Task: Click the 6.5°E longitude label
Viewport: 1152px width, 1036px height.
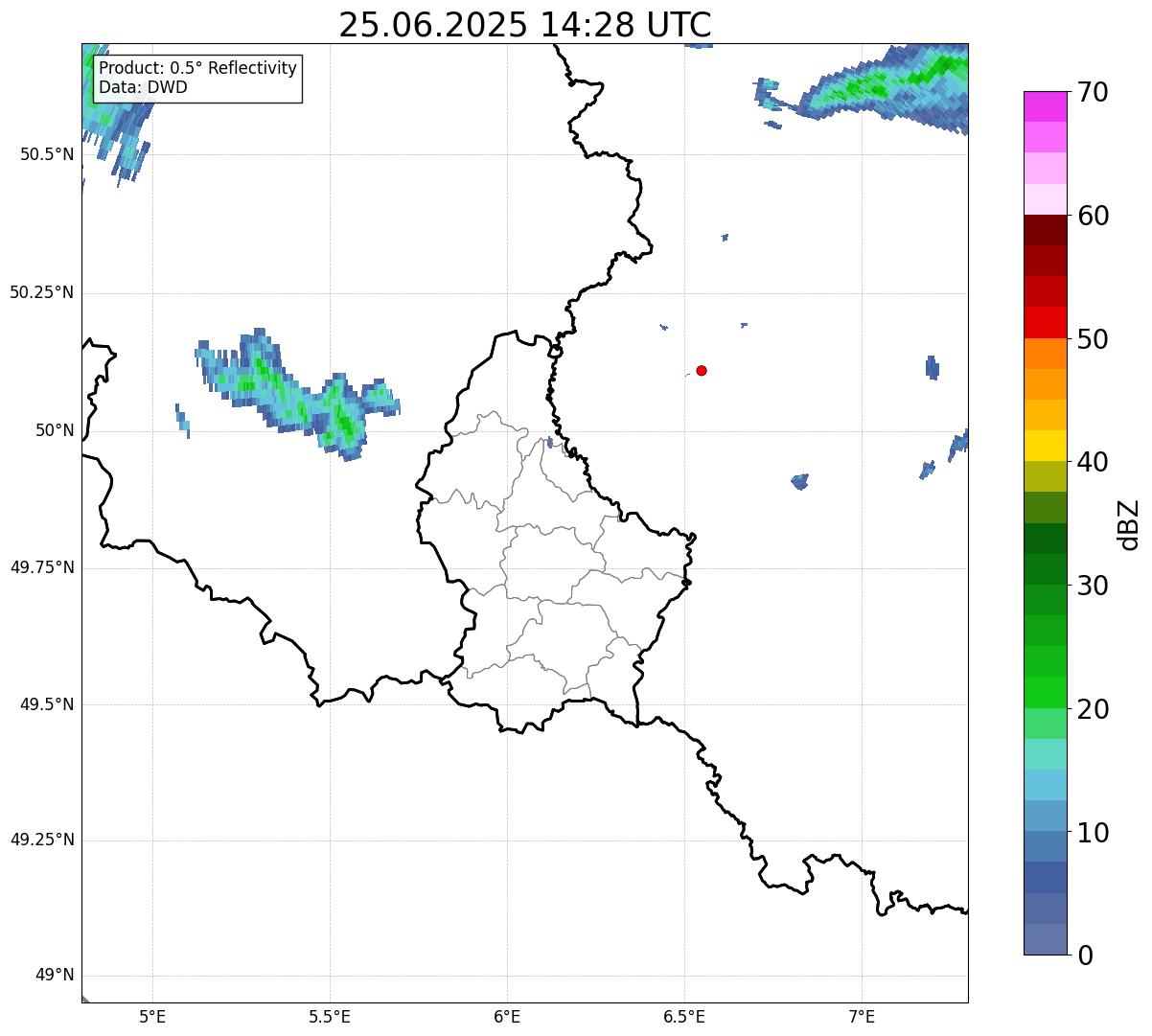Action: tap(684, 1017)
